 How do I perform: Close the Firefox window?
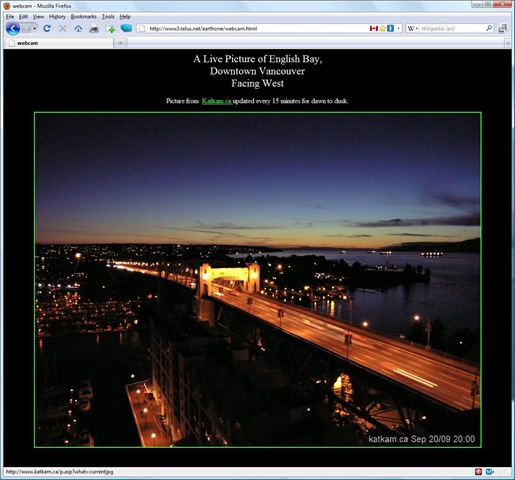pyautogui.click(x=503, y=4)
